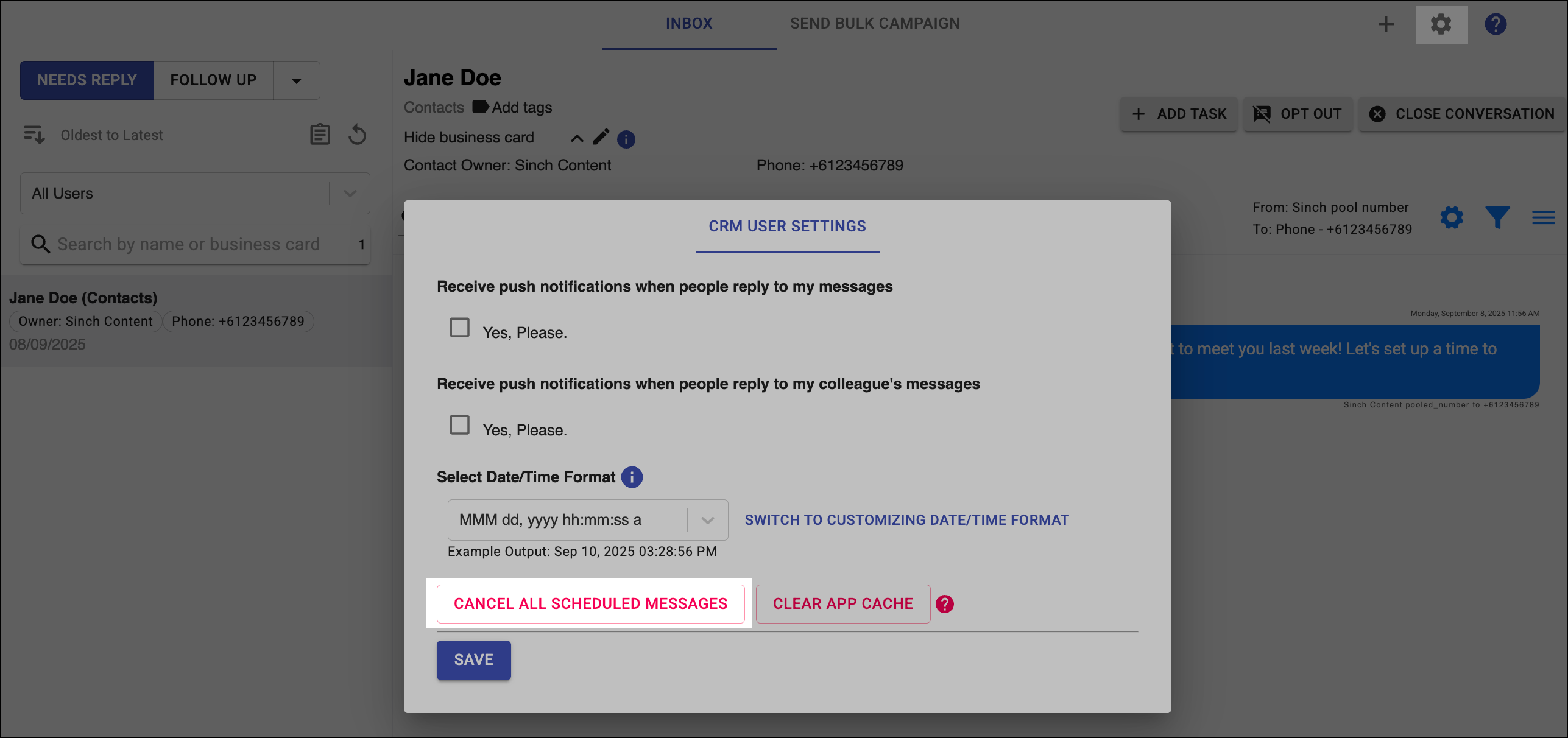Switch to the Inbox tab
Image resolution: width=1568 pixels, height=738 pixels.
[x=689, y=24]
